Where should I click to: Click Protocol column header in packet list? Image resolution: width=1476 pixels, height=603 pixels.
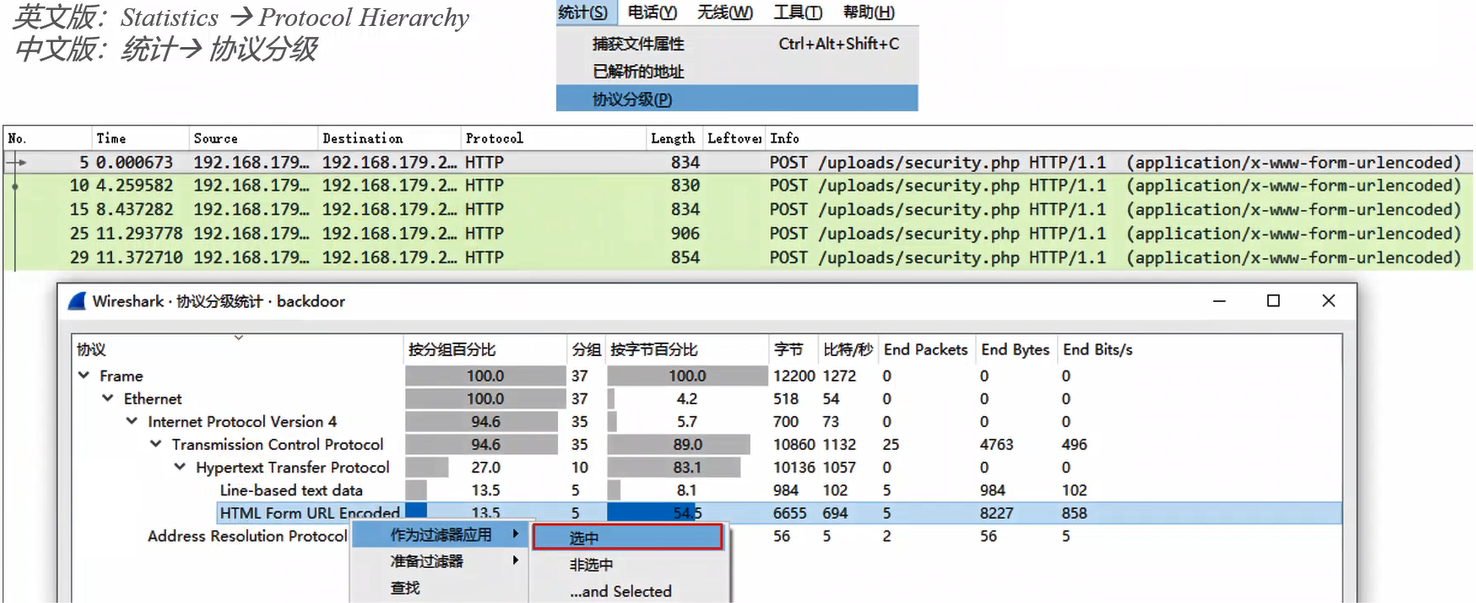pyautogui.click(x=553, y=138)
